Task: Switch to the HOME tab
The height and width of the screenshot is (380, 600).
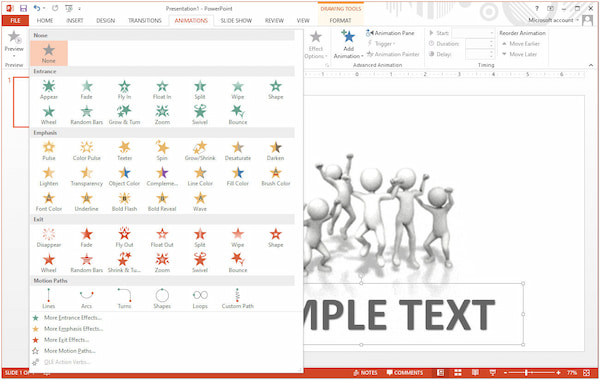Action: (x=45, y=20)
